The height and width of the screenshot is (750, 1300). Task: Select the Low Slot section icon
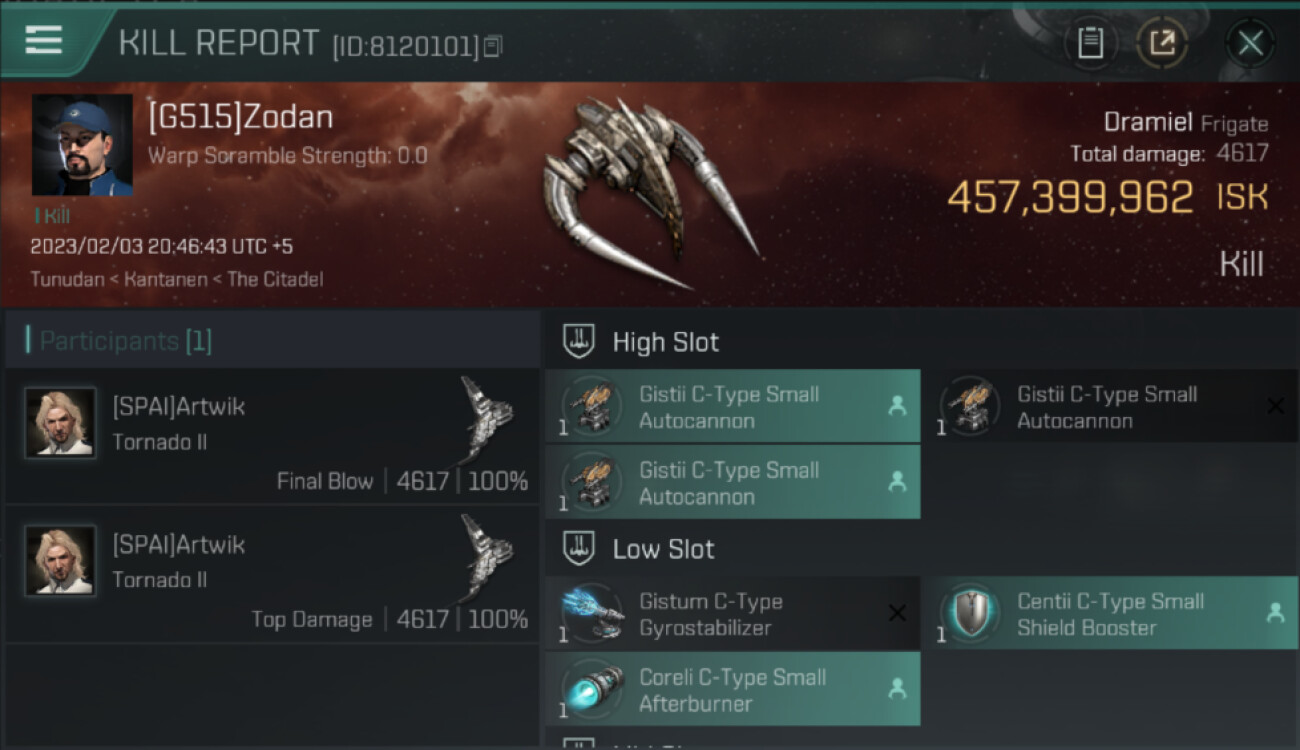(x=579, y=548)
